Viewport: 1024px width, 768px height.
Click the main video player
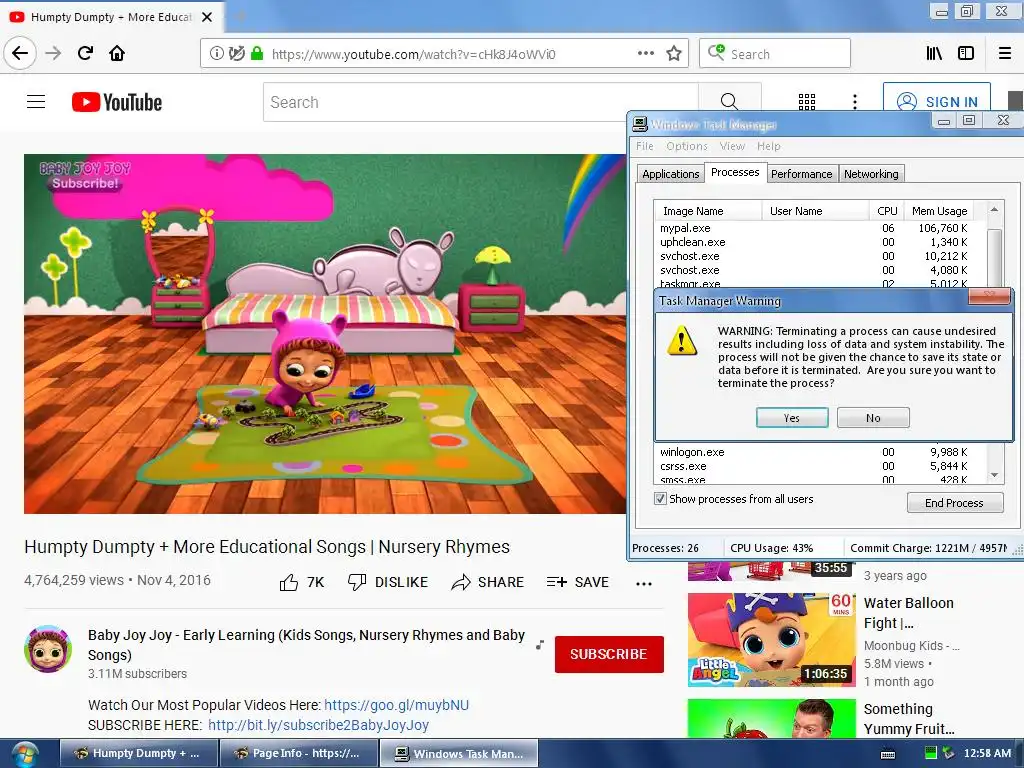[x=325, y=334]
